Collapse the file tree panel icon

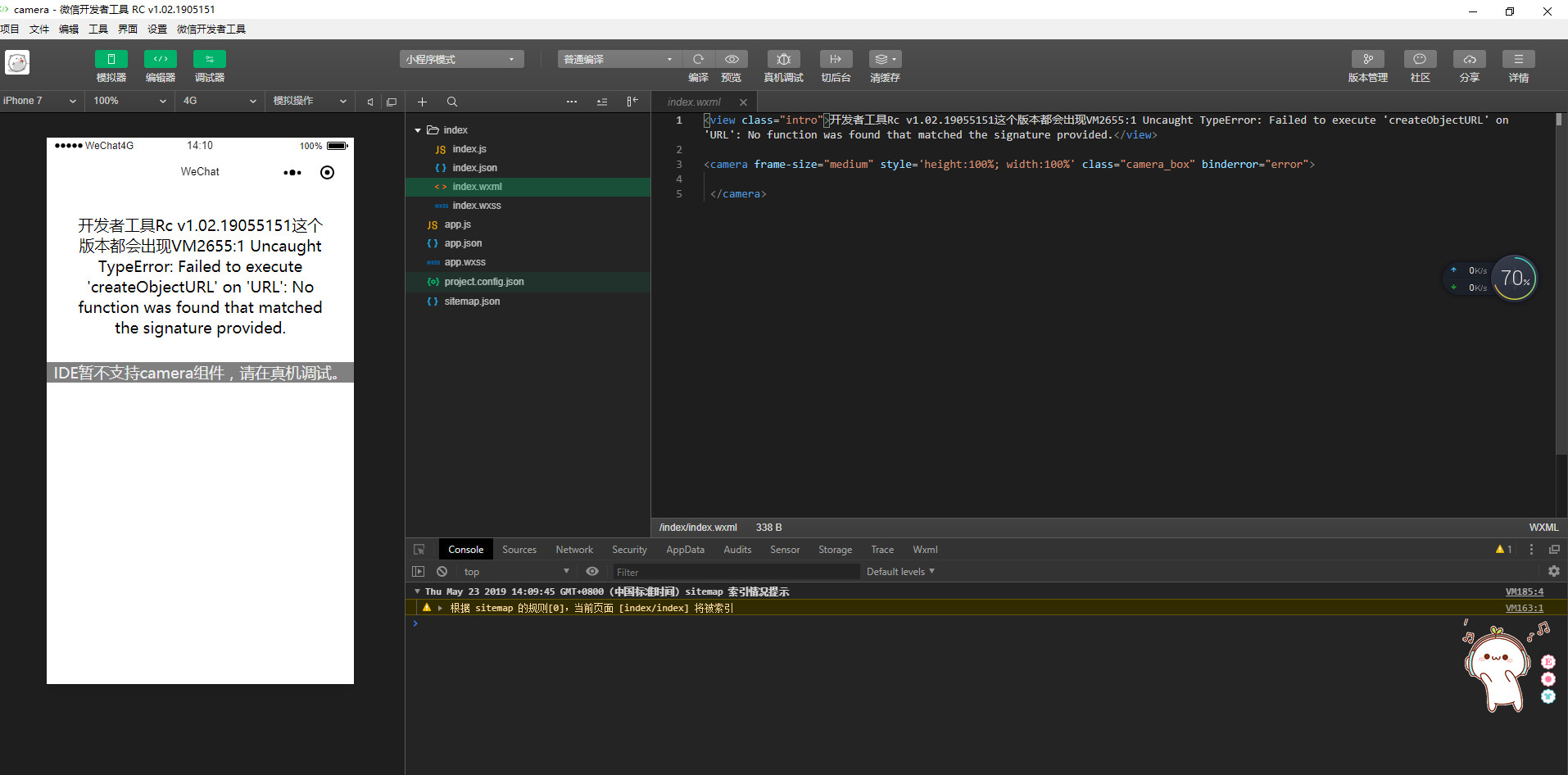tap(632, 102)
